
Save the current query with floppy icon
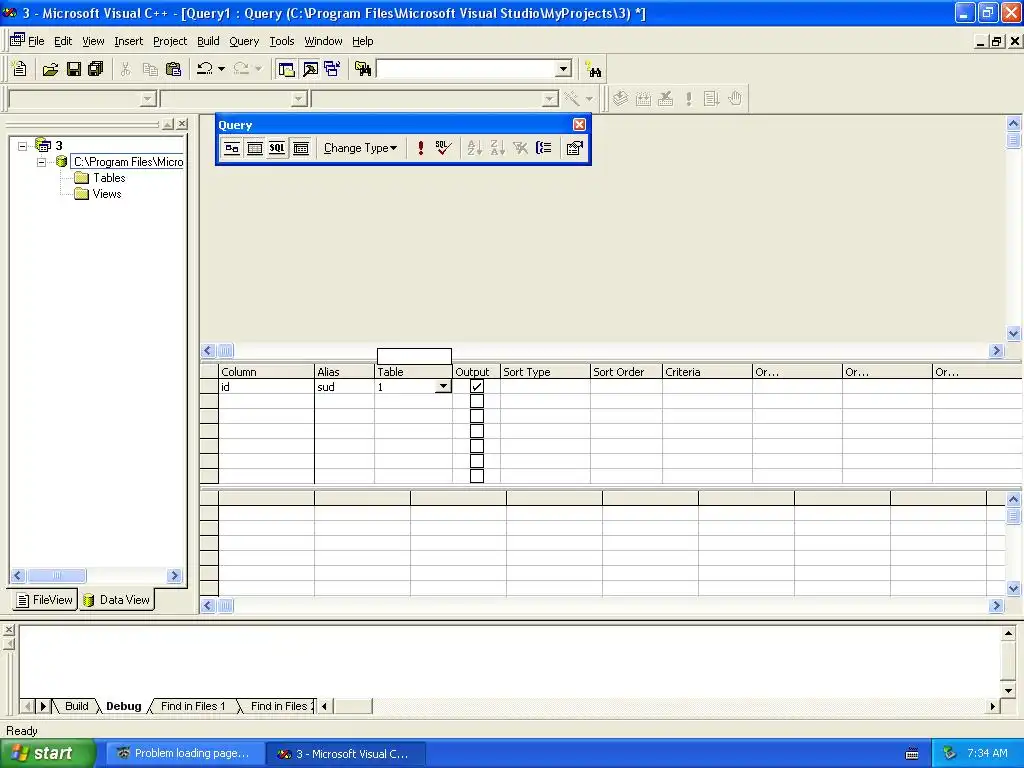[x=74, y=69]
